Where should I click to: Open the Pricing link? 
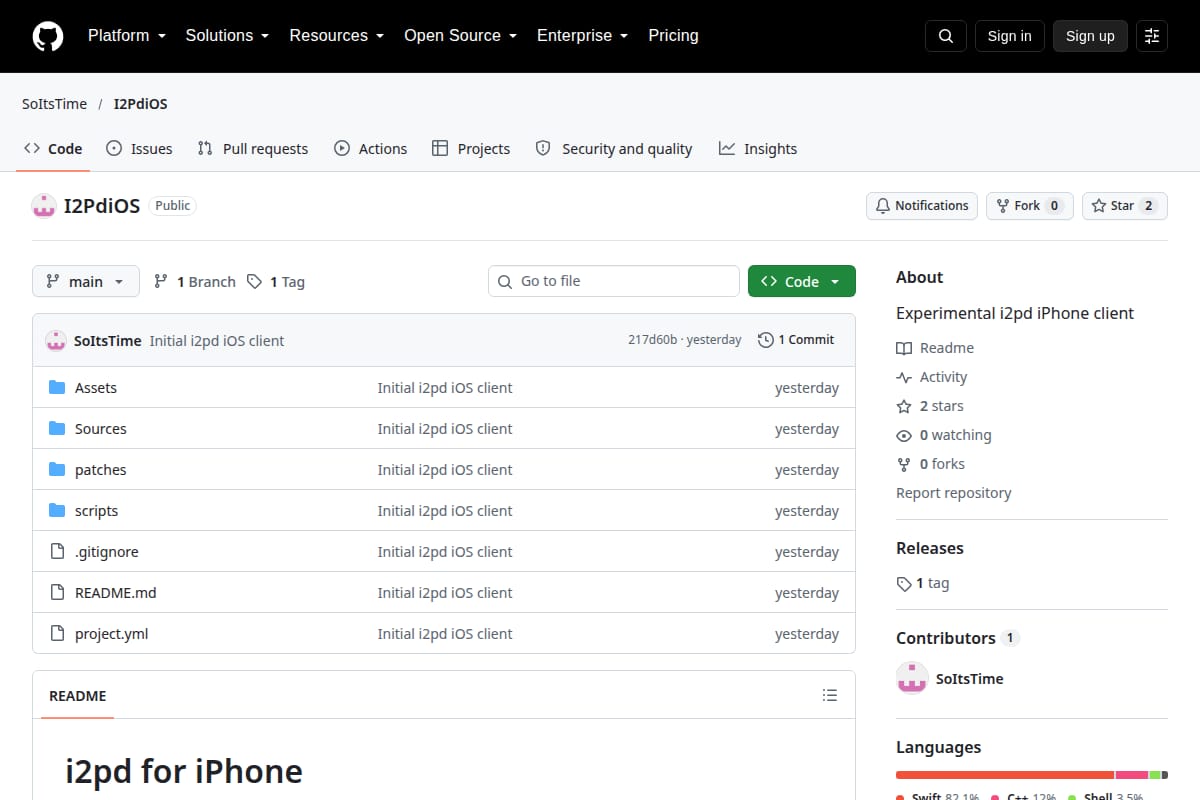(x=673, y=36)
